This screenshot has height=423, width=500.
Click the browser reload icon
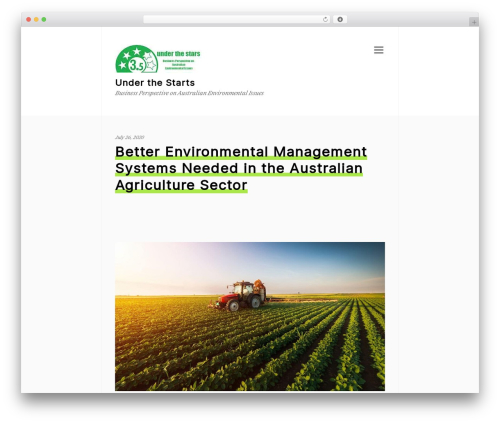pos(325,20)
